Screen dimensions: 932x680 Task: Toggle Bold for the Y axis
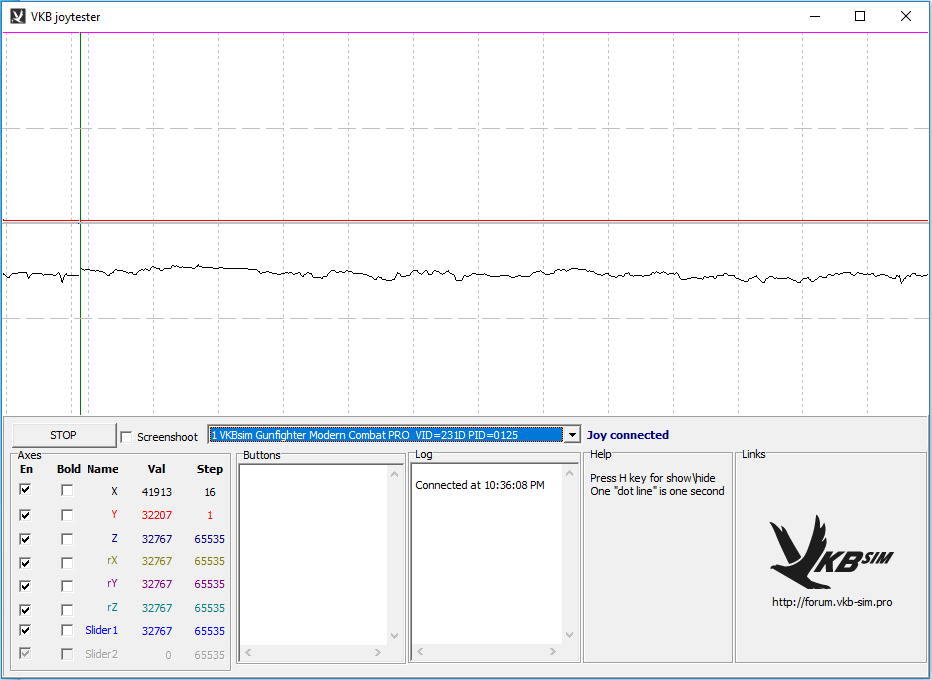(x=67, y=515)
